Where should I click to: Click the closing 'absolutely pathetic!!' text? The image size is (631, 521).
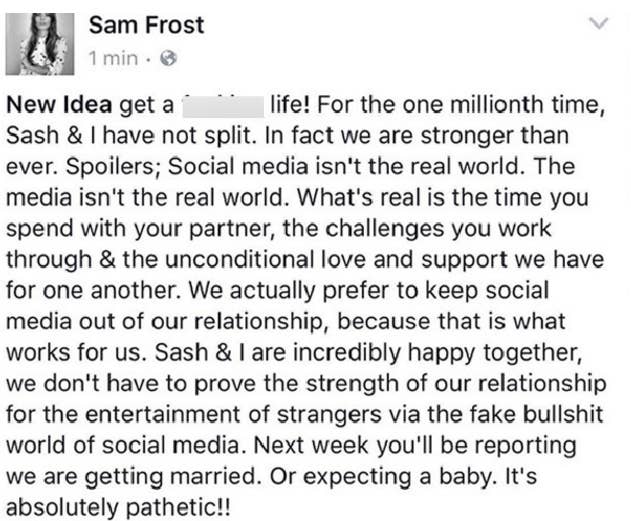pos(119,508)
